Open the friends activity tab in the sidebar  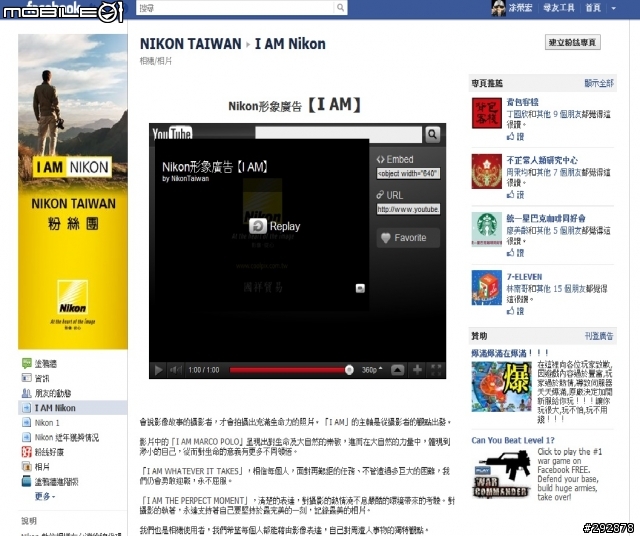click(46, 393)
